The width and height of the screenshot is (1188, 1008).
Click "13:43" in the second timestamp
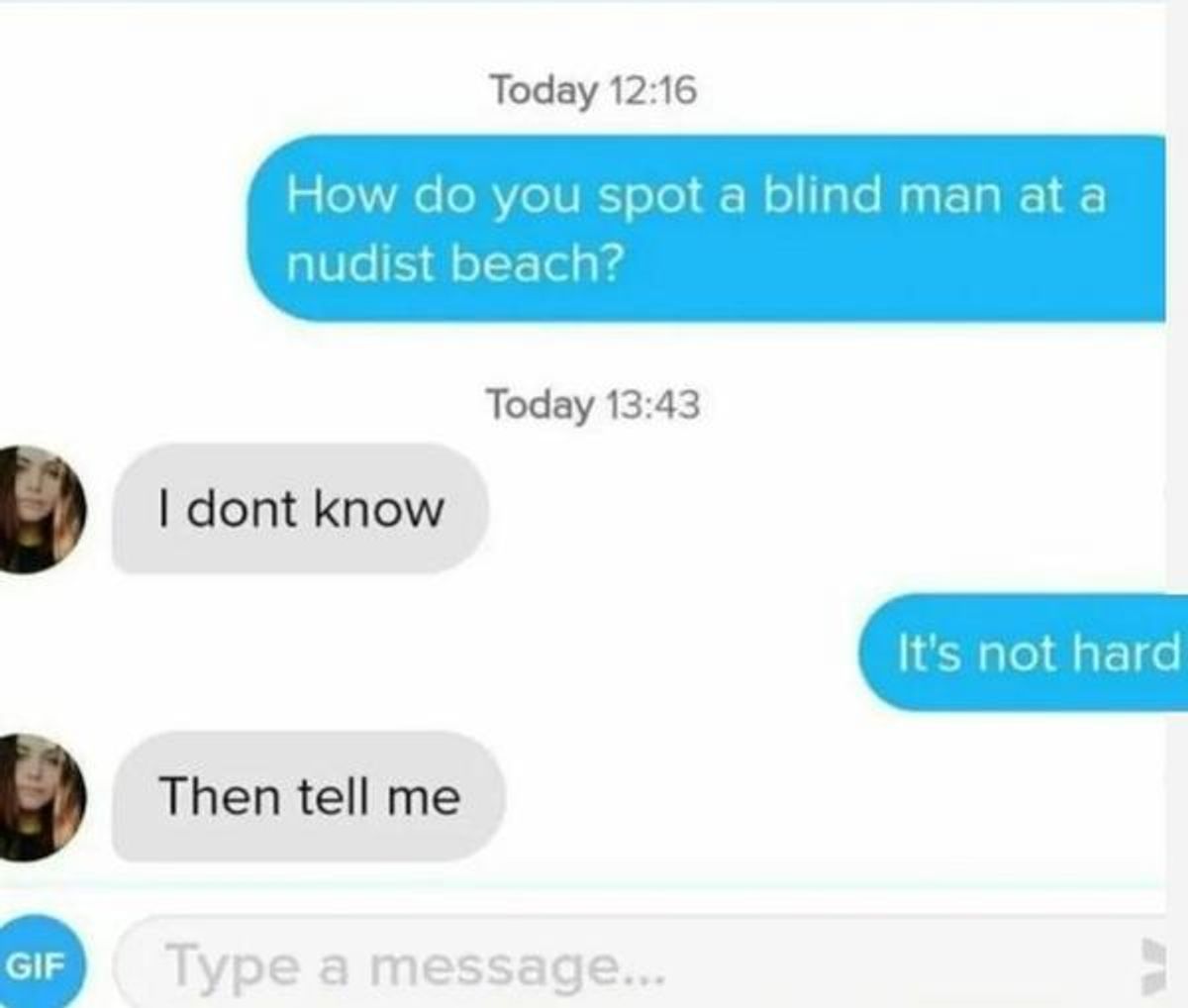653,404
